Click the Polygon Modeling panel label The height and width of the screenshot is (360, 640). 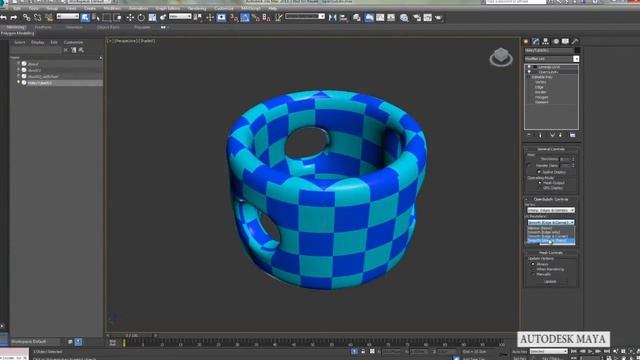pyautogui.click(x=18, y=33)
